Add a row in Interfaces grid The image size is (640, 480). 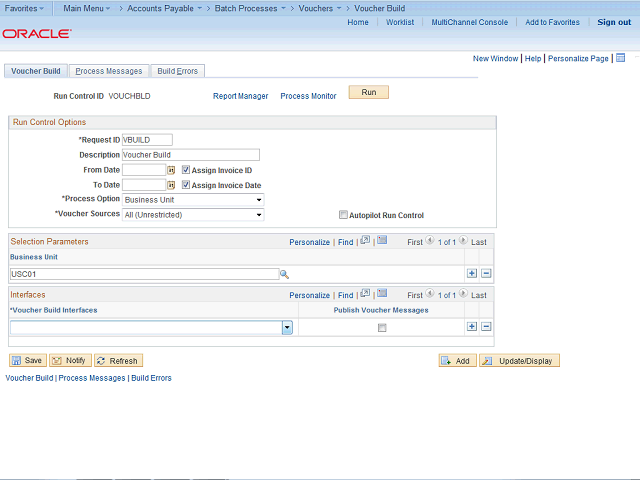(472, 327)
